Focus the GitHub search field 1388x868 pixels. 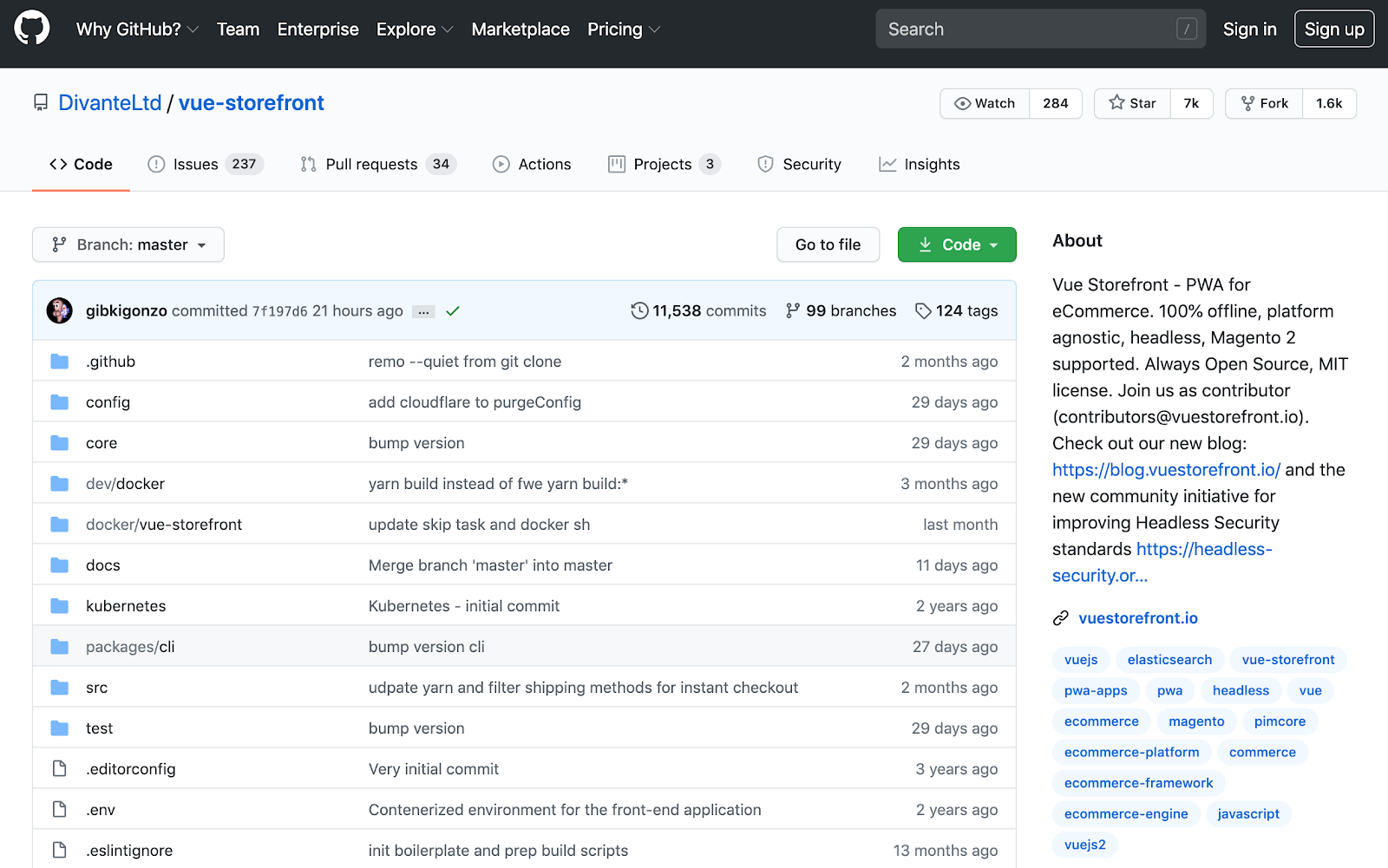click(1028, 29)
